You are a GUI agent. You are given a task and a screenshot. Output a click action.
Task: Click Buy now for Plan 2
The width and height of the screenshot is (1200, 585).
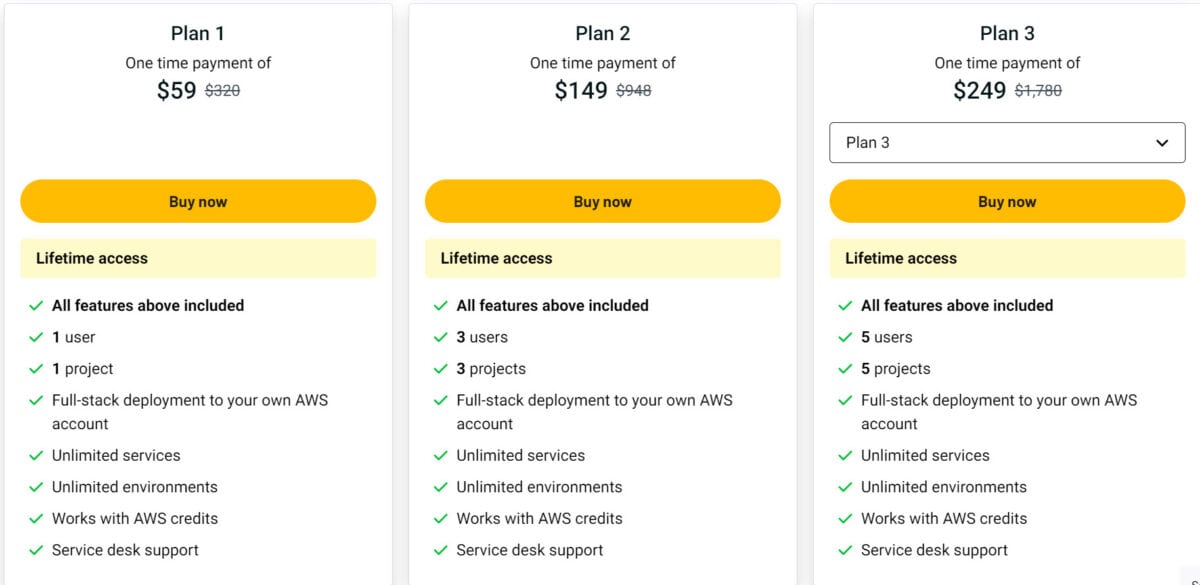pos(602,201)
